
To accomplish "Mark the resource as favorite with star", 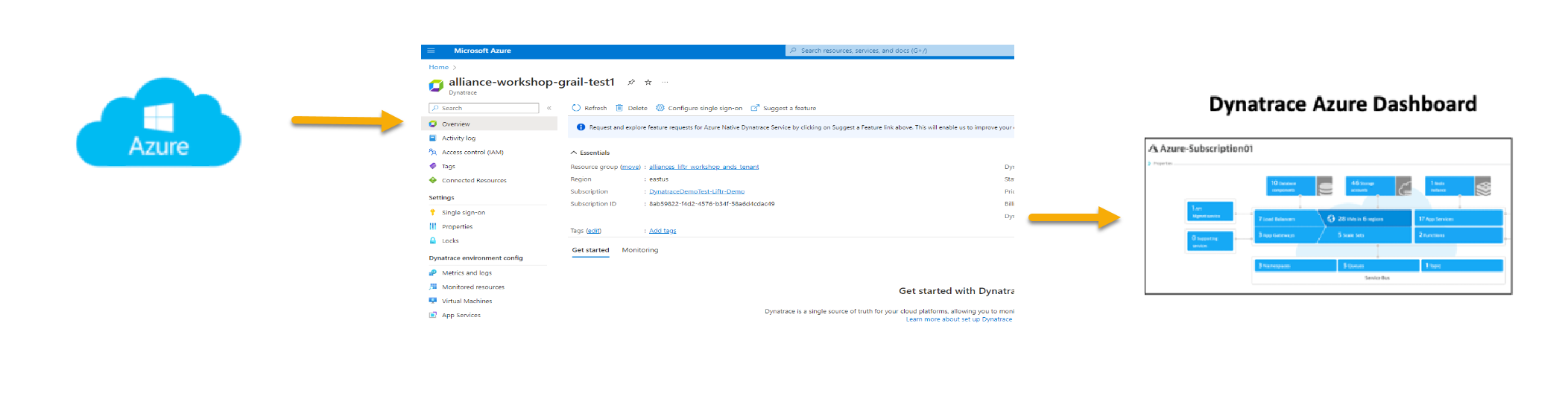I will (648, 83).
